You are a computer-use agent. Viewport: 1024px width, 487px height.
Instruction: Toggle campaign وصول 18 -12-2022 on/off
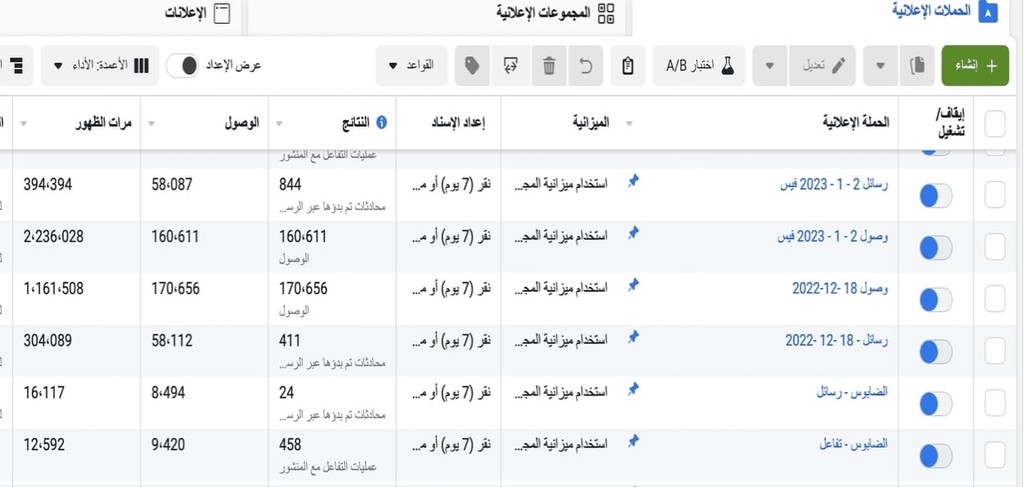936,300
